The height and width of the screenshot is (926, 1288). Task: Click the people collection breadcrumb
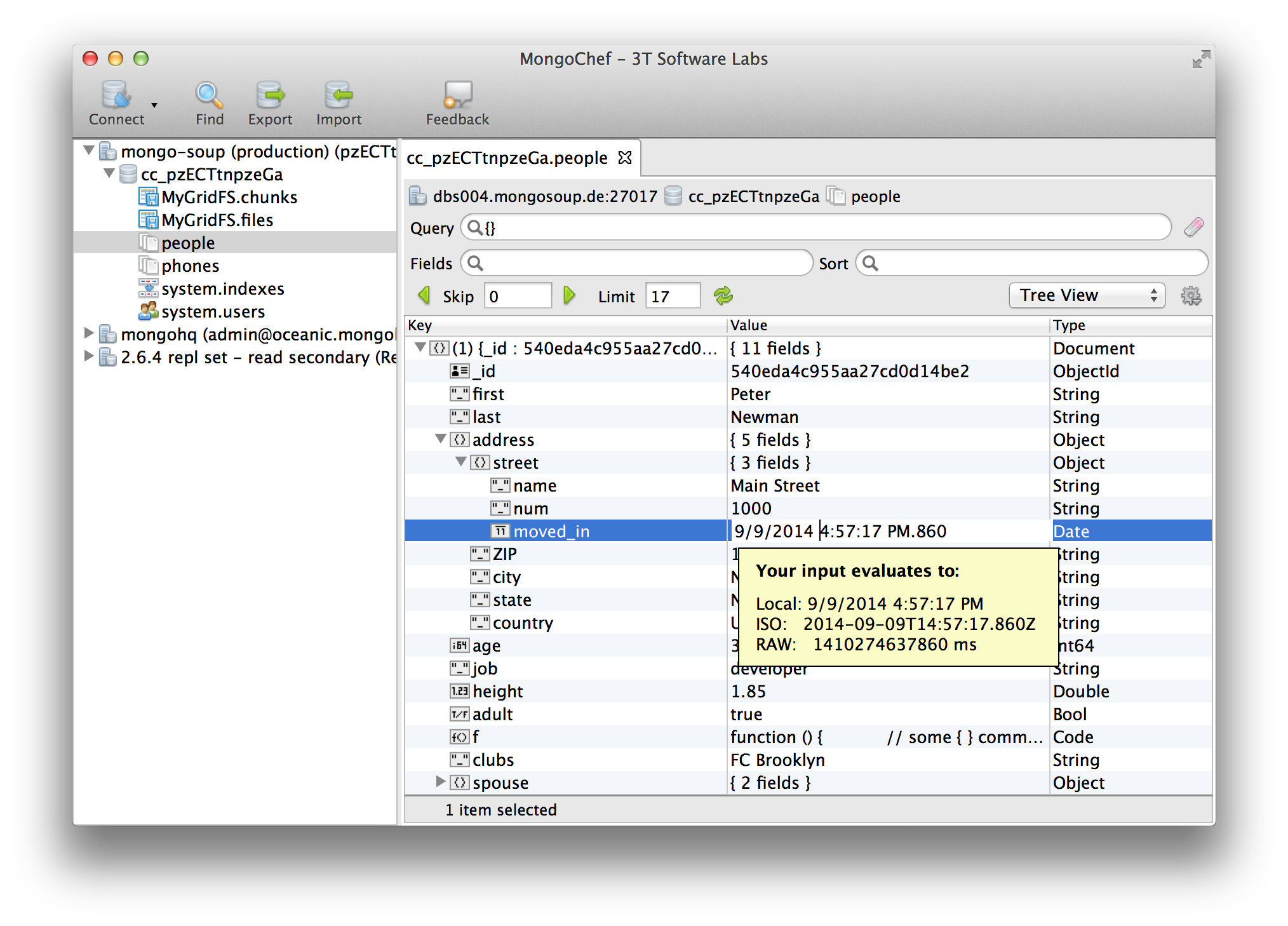[864, 196]
